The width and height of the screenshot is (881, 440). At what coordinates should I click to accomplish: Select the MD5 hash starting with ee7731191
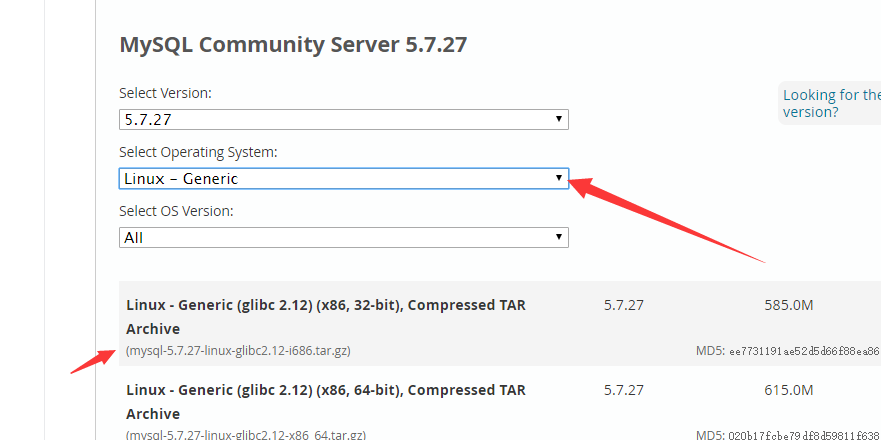[805, 352]
